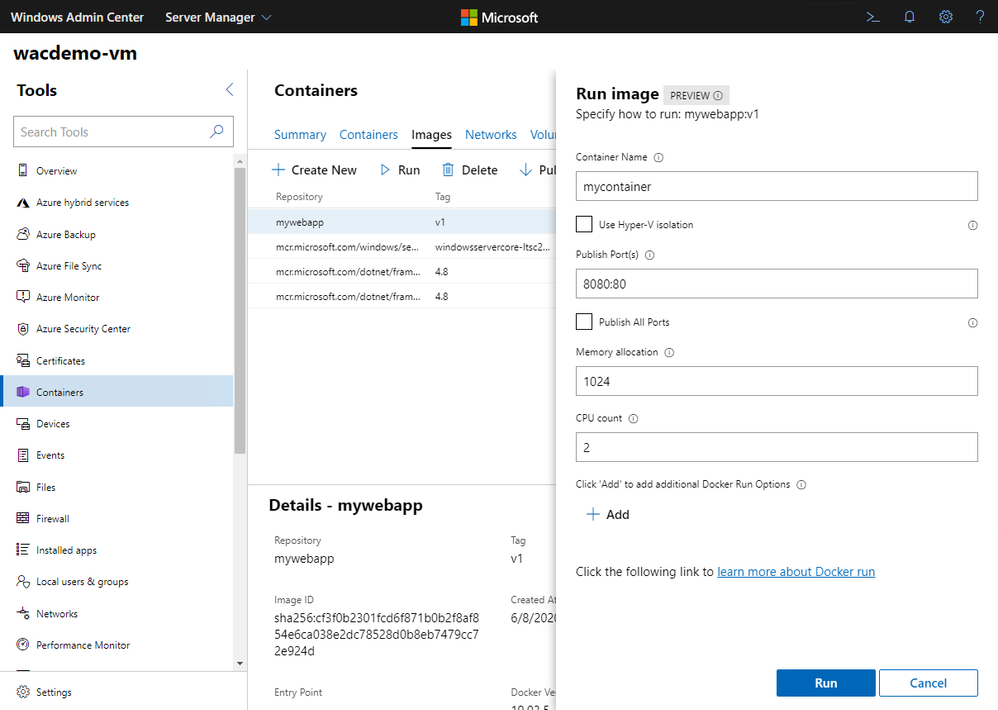Open the Azure Security Center icon

(x=23, y=328)
